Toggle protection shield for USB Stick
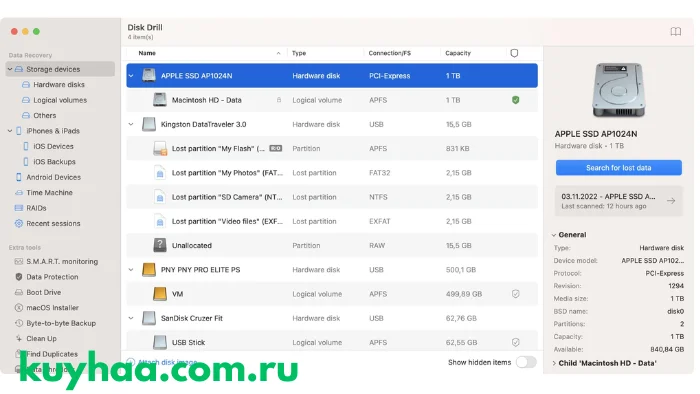 pos(516,342)
